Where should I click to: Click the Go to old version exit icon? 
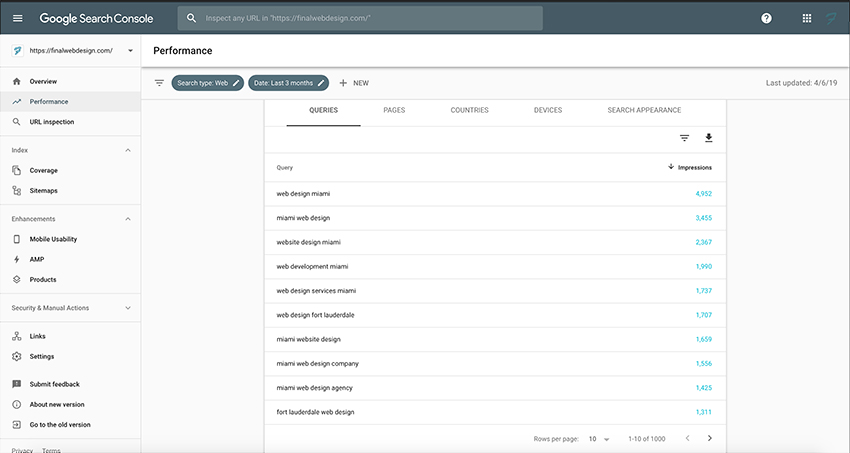point(17,425)
